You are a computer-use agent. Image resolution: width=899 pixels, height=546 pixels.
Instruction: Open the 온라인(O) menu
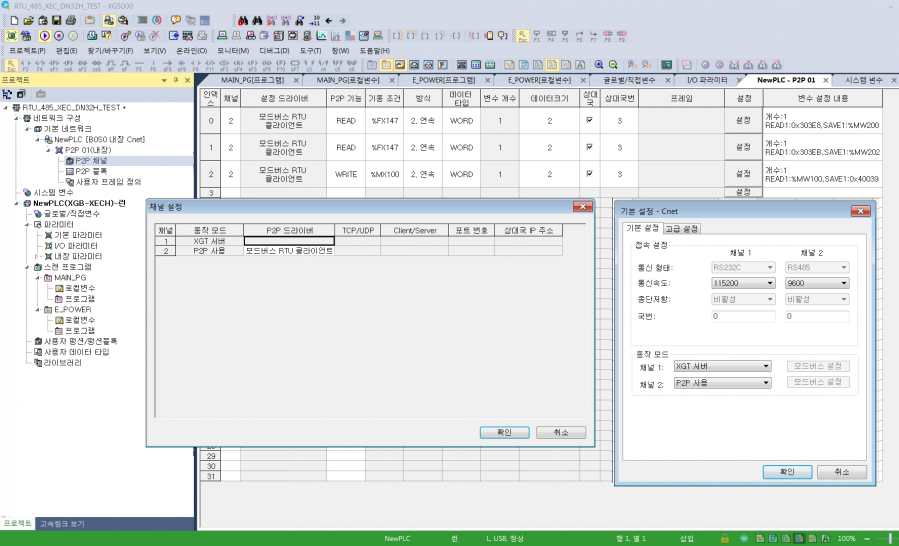coord(191,50)
